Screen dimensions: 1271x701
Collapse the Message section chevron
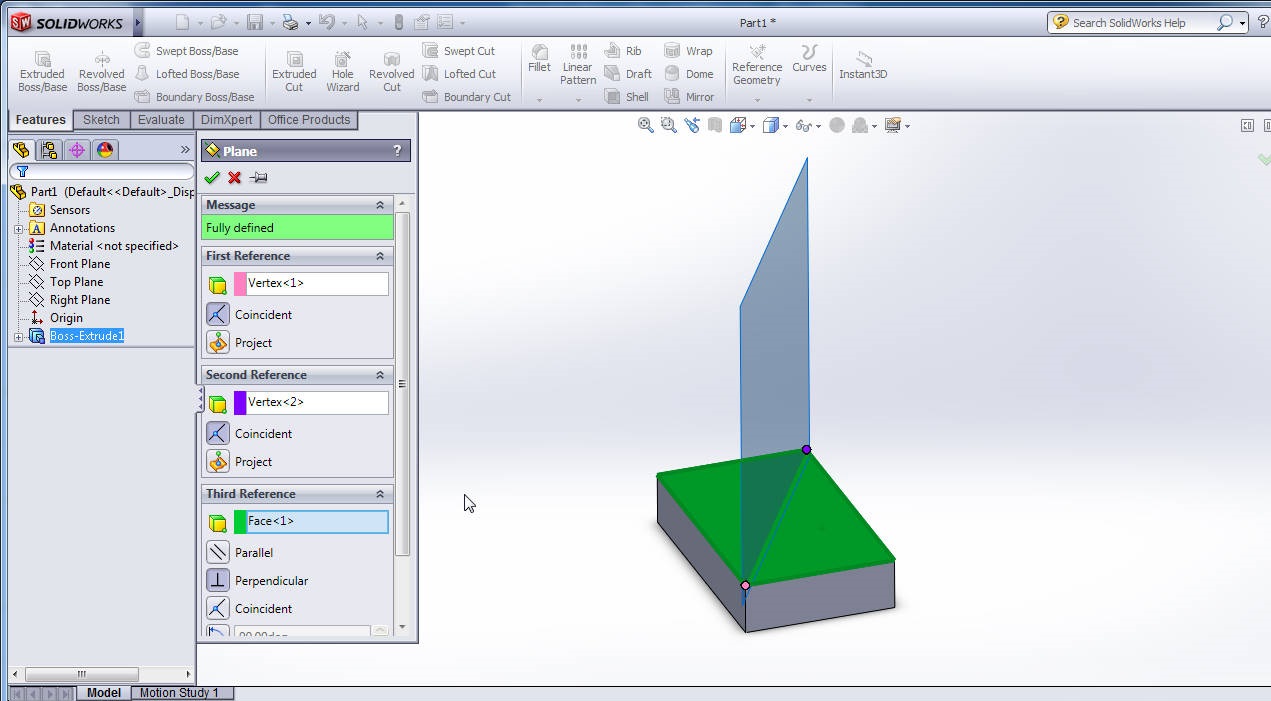380,205
